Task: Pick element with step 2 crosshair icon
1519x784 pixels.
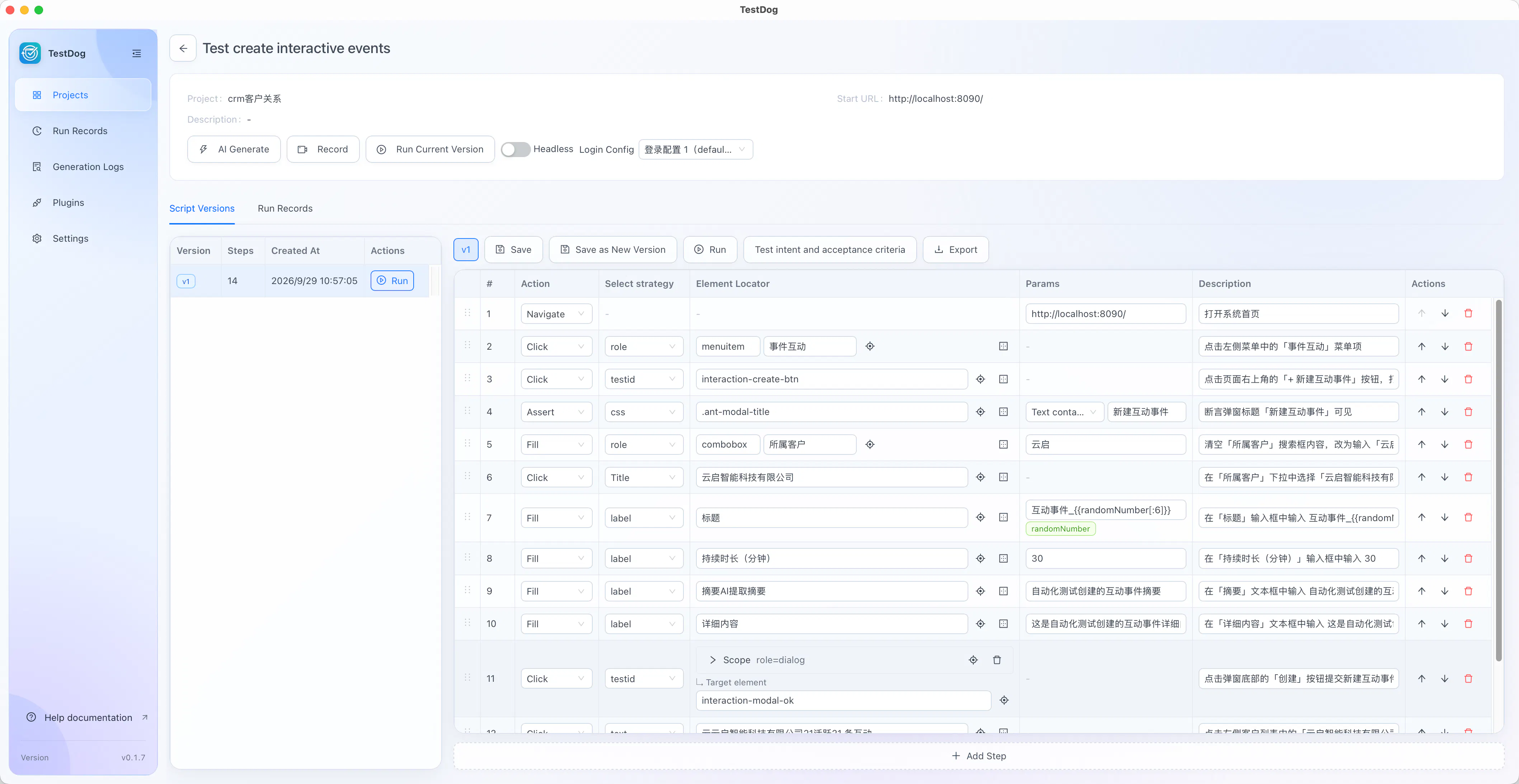Action: point(870,346)
